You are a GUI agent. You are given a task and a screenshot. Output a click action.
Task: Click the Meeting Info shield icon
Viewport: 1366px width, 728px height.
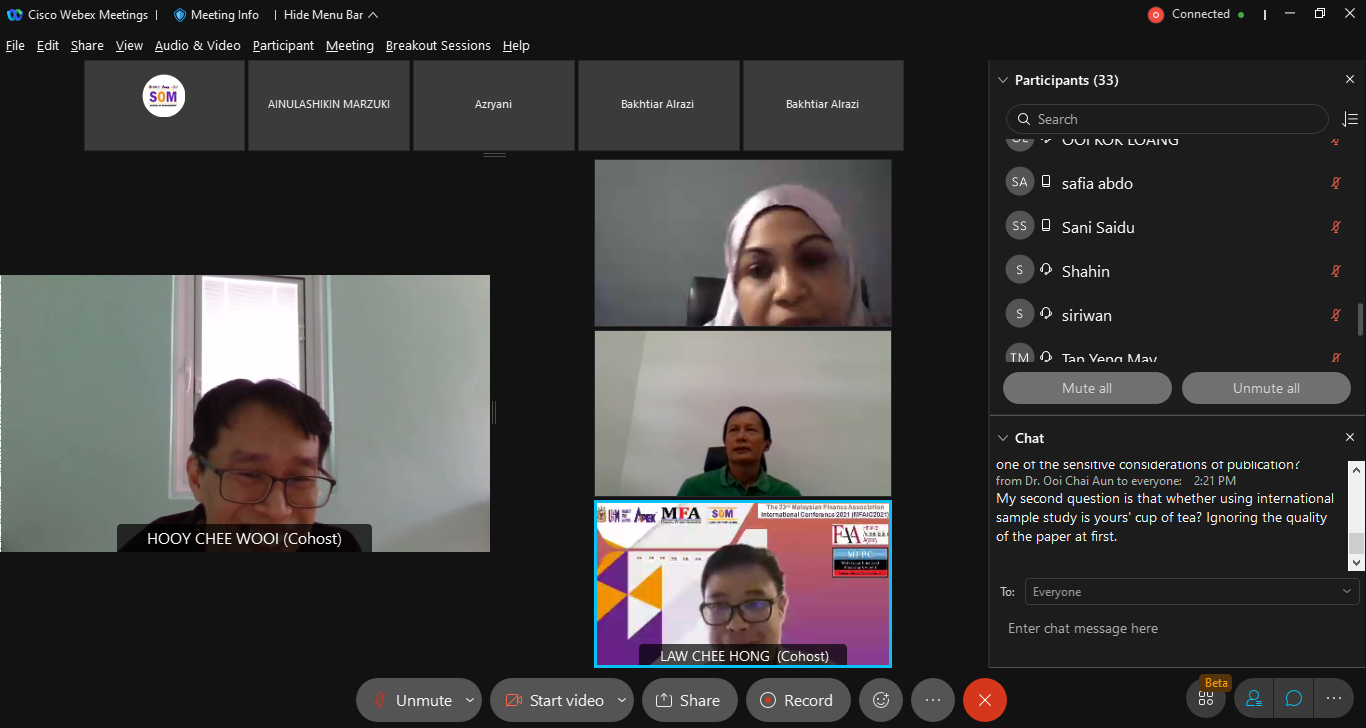coord(180,15)
